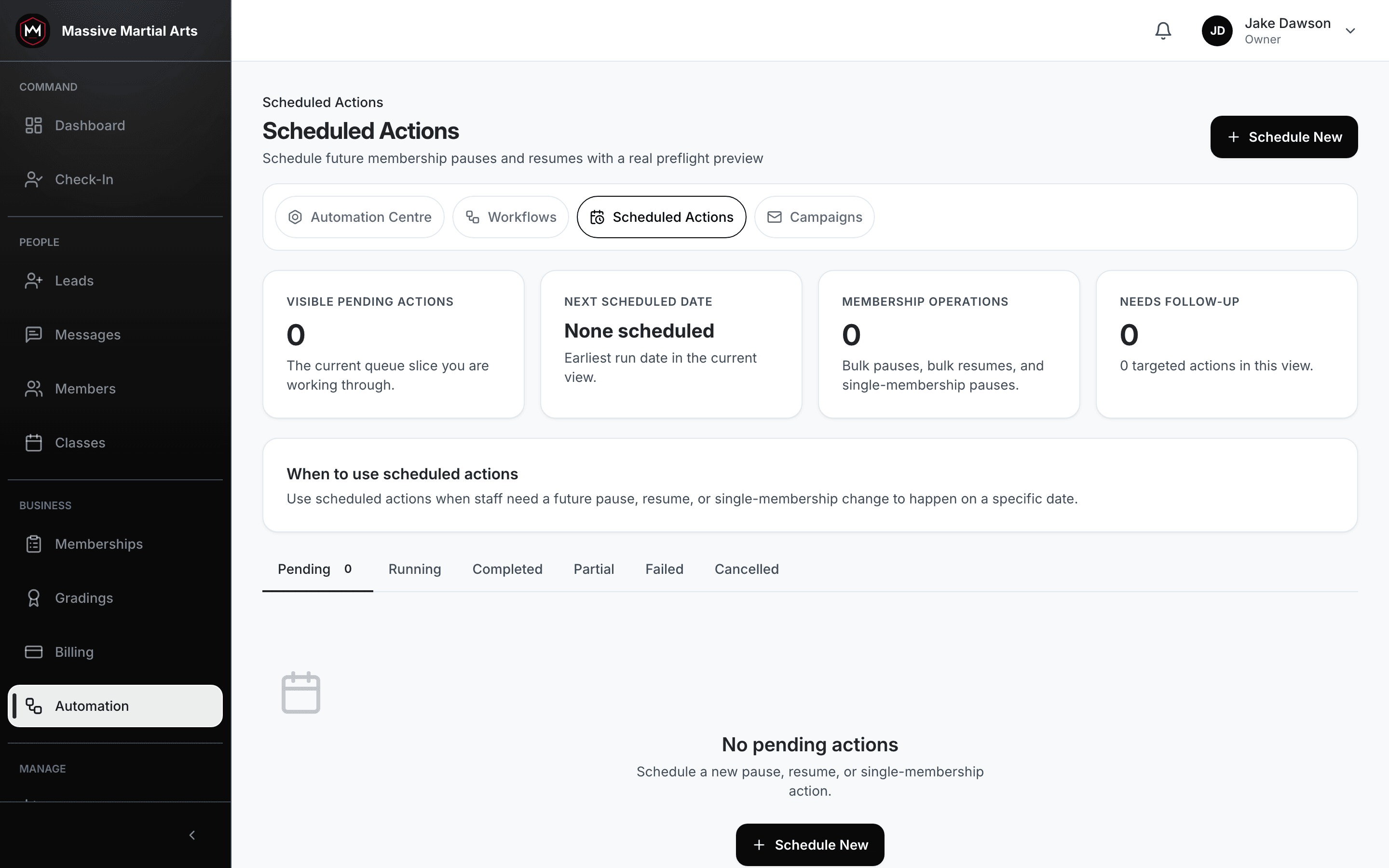Go to Check-In label in sidebar
This screenshot has width=1389, height=868.
click(84, 179)
